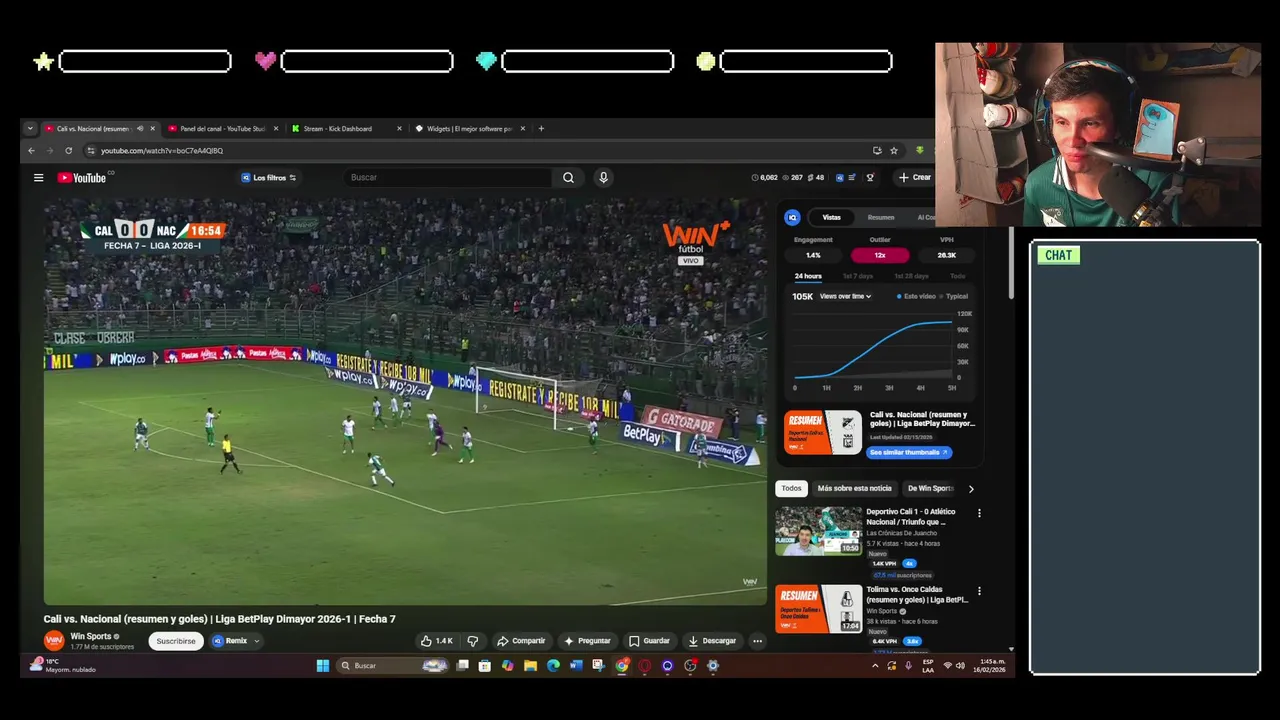Open File Explorer from the taskbar
The image size is (1280, 720).
point(530,665)
